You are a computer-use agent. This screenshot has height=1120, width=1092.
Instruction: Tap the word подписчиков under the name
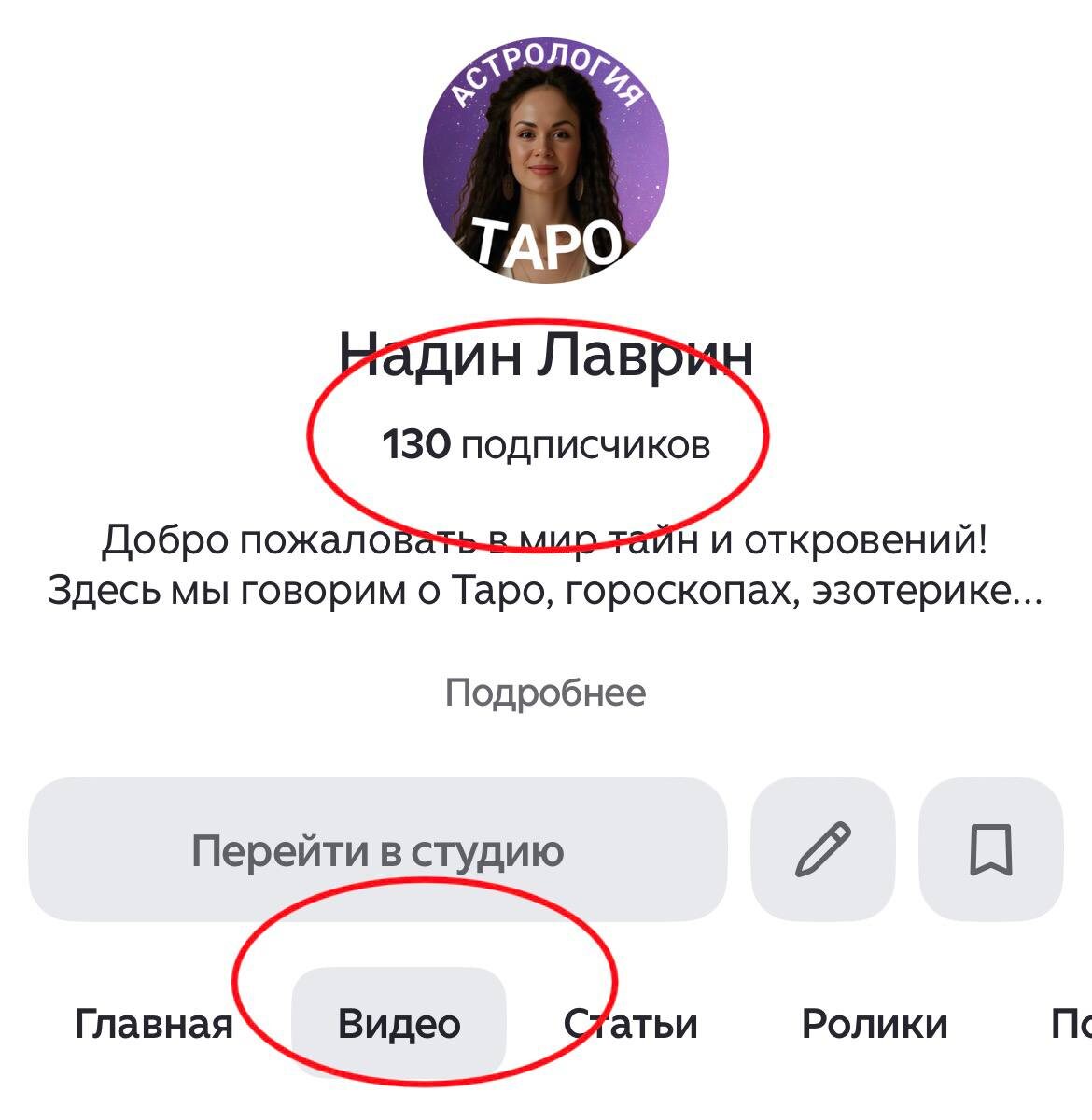point(586,446)
